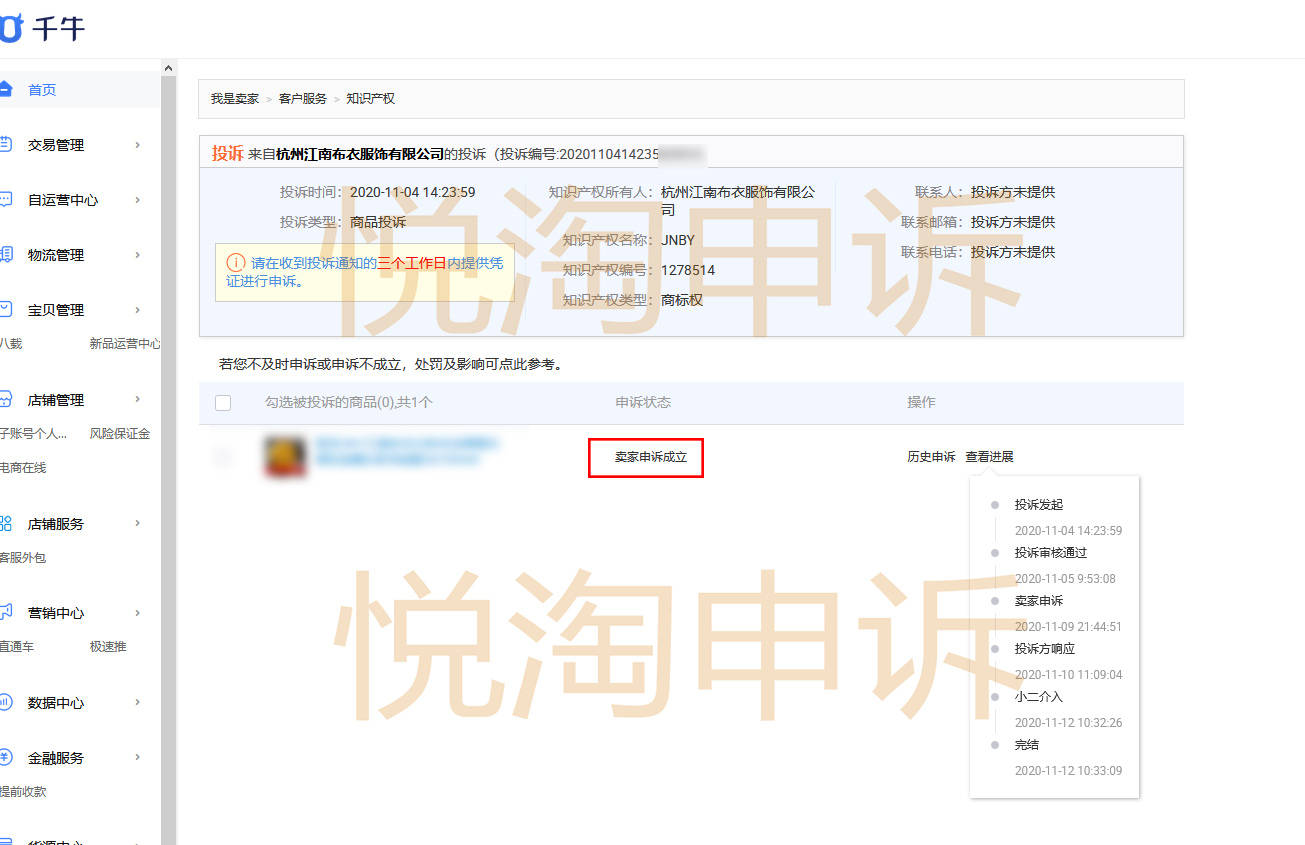Screen dimensions: 1305x845
Task: Expand the 物流管理 submenu arrow
Action: click(x=137, y=255)
